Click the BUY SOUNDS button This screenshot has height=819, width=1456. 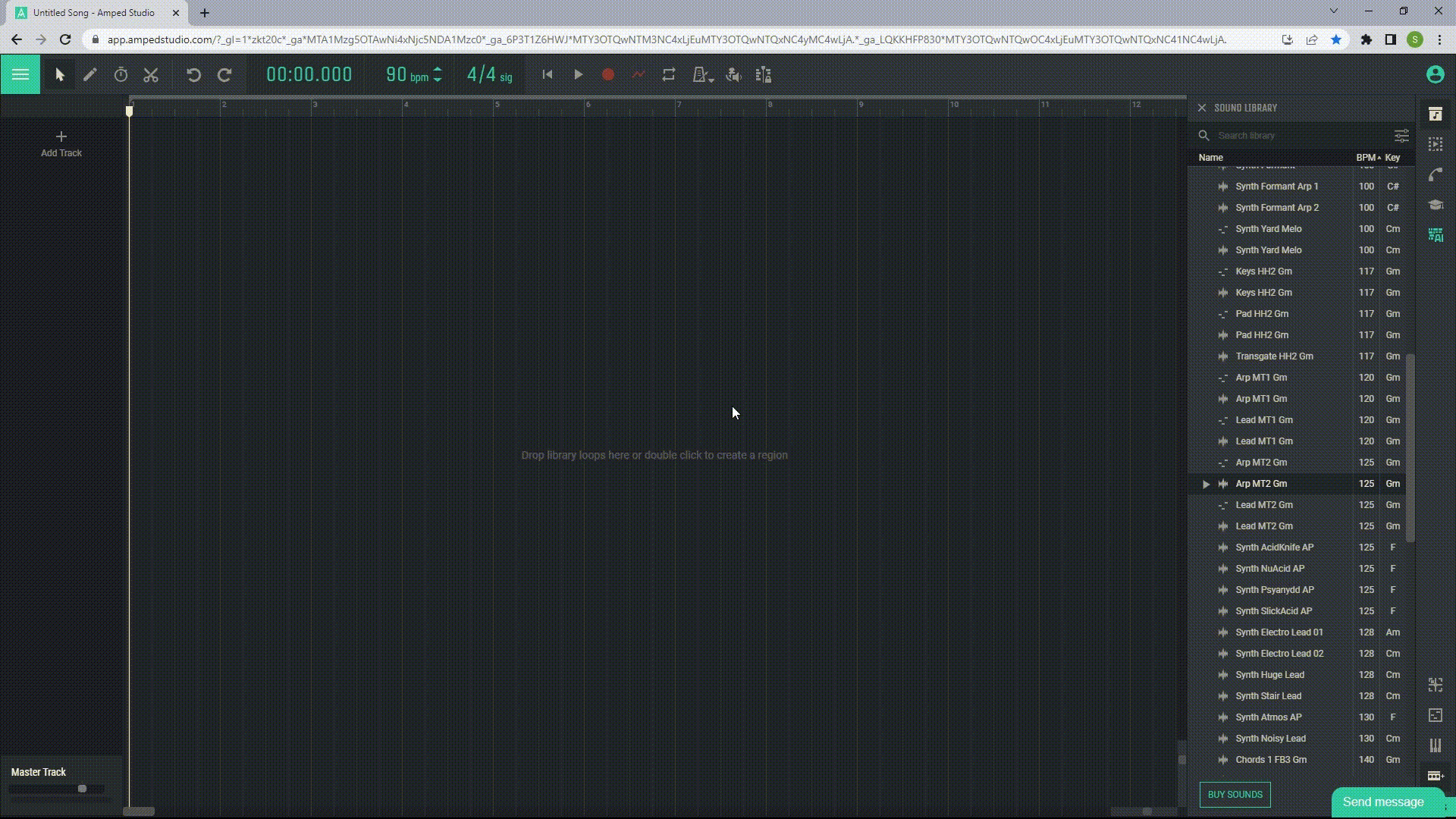(1235, 795)
